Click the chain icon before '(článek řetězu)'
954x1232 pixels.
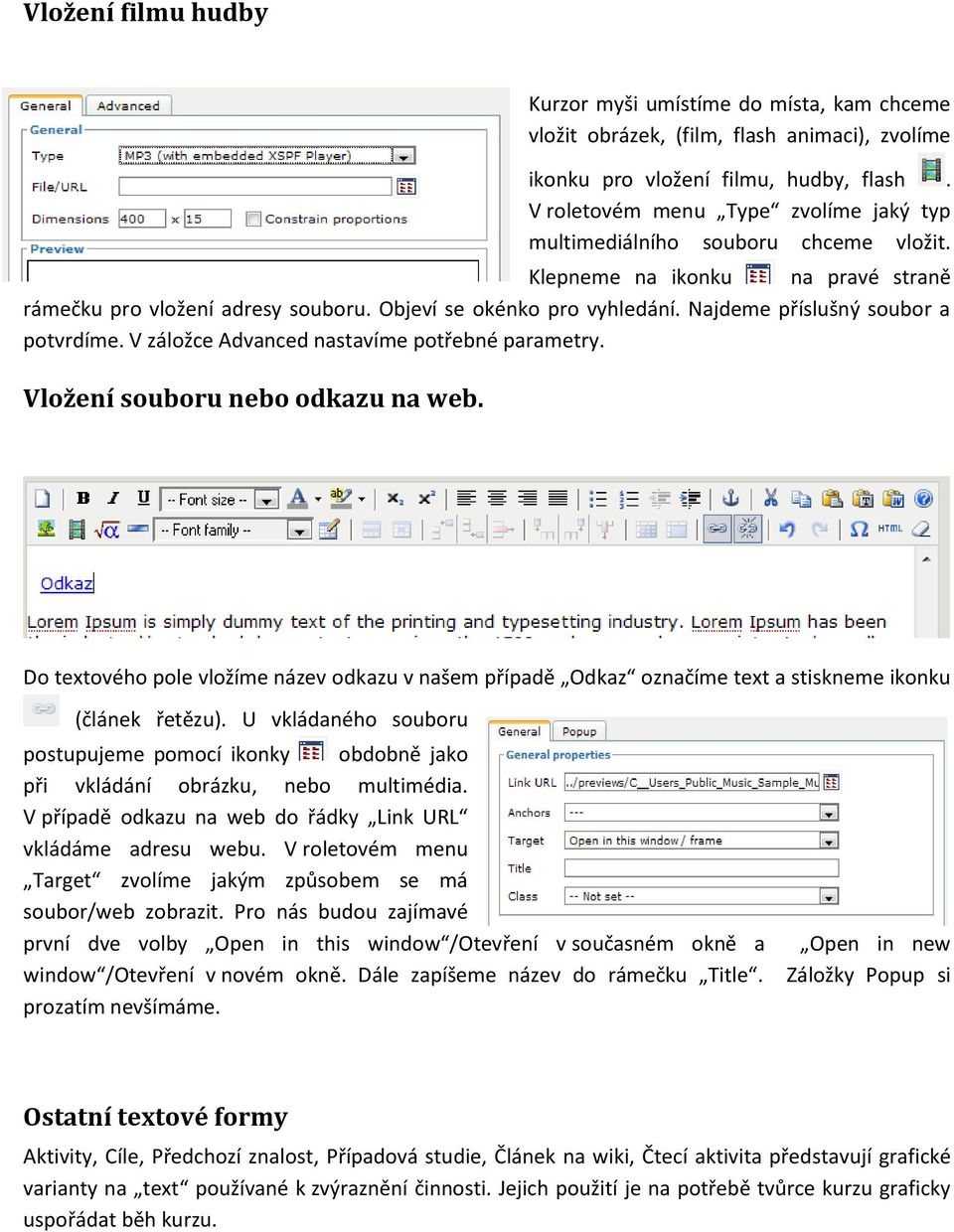[x=43, y=709]
